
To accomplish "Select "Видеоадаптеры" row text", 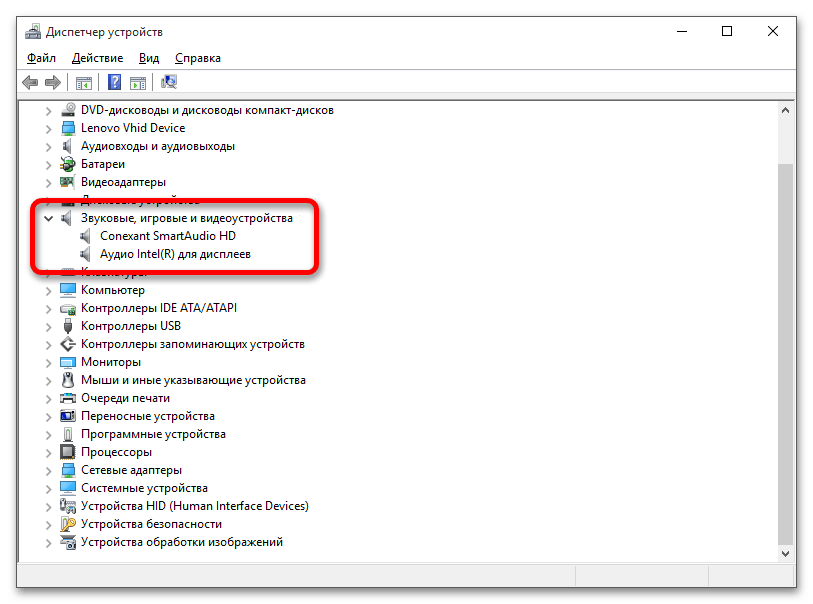I will tap(123, 182).
